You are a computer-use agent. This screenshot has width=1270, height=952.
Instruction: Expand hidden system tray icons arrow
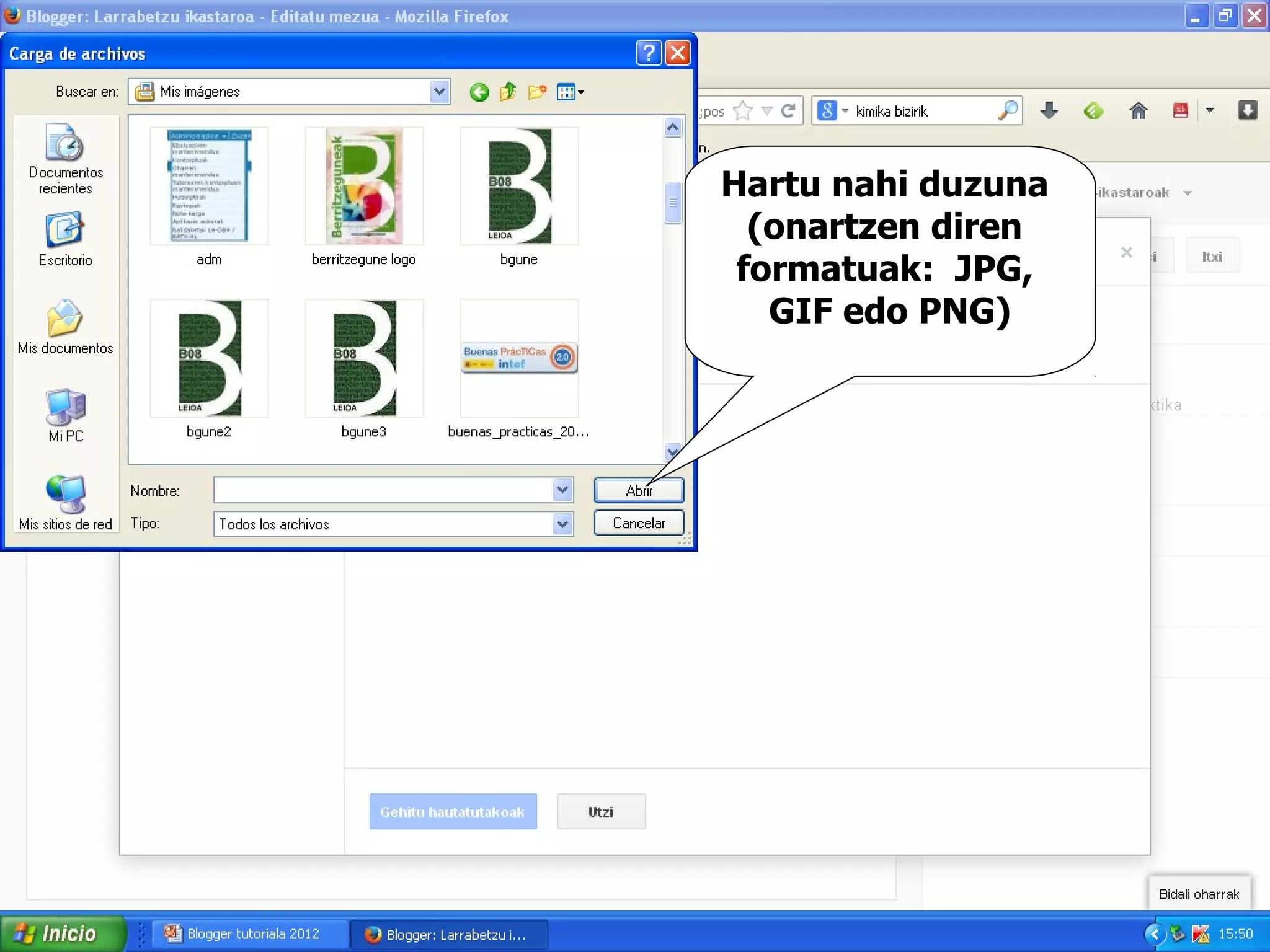pyautogui.click(x=1154, y=933)
